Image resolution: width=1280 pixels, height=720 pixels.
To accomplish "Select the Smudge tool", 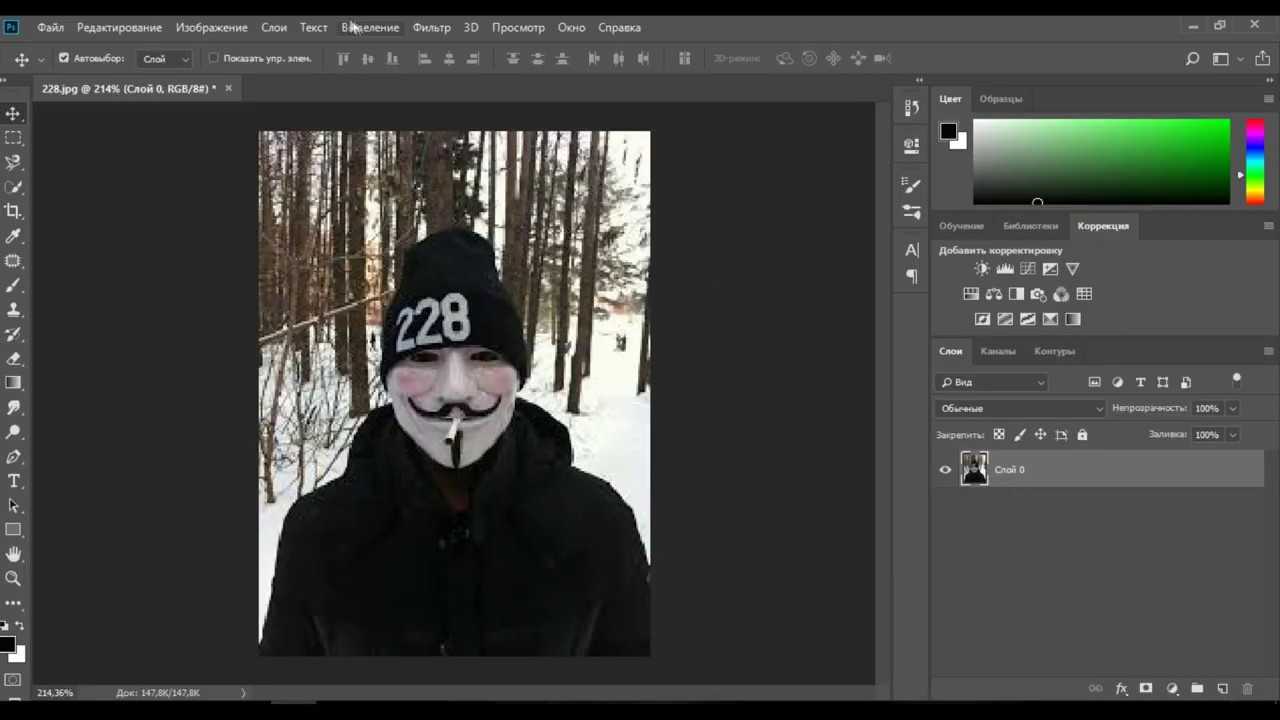I will pyautogui.click(x=13, y=407).
